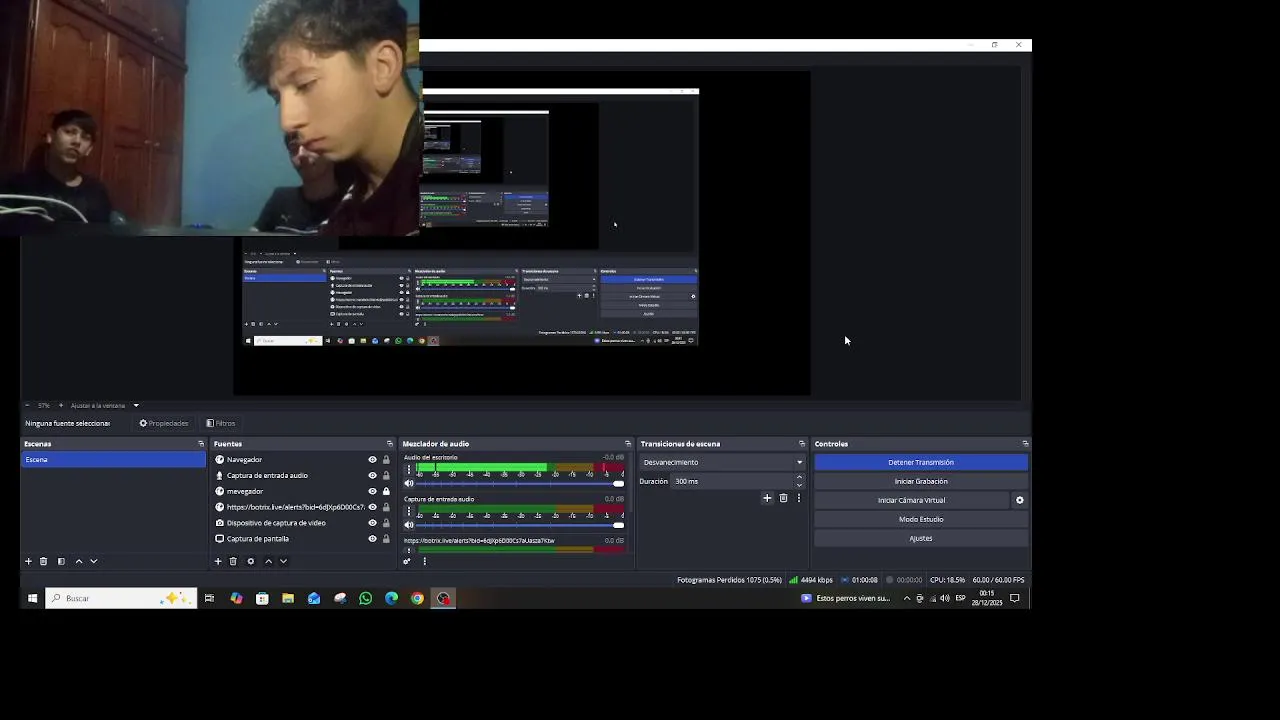Undock the Controles panel

[x=1025, y=444]
